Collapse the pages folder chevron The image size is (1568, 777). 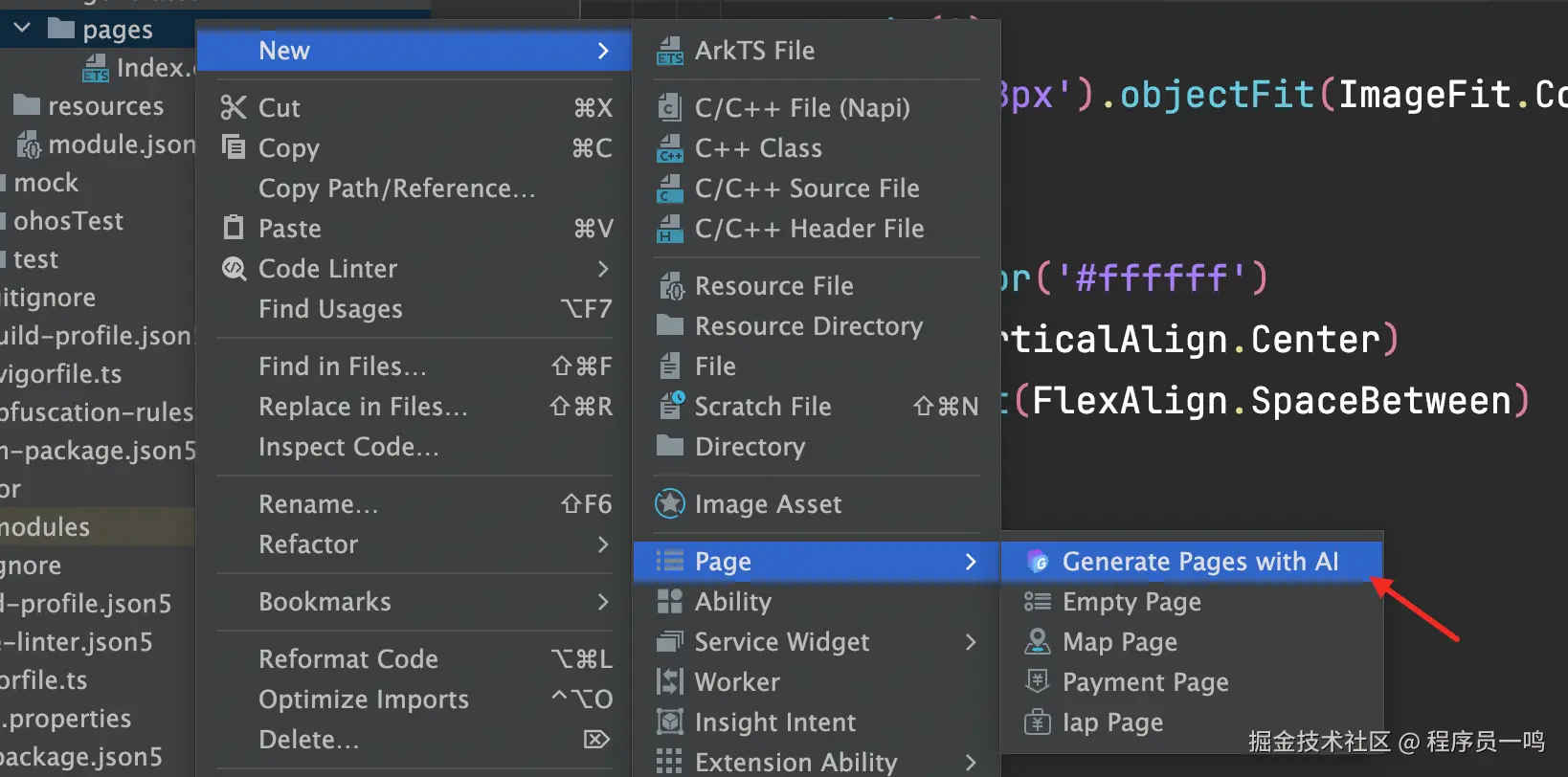point(23,29)
